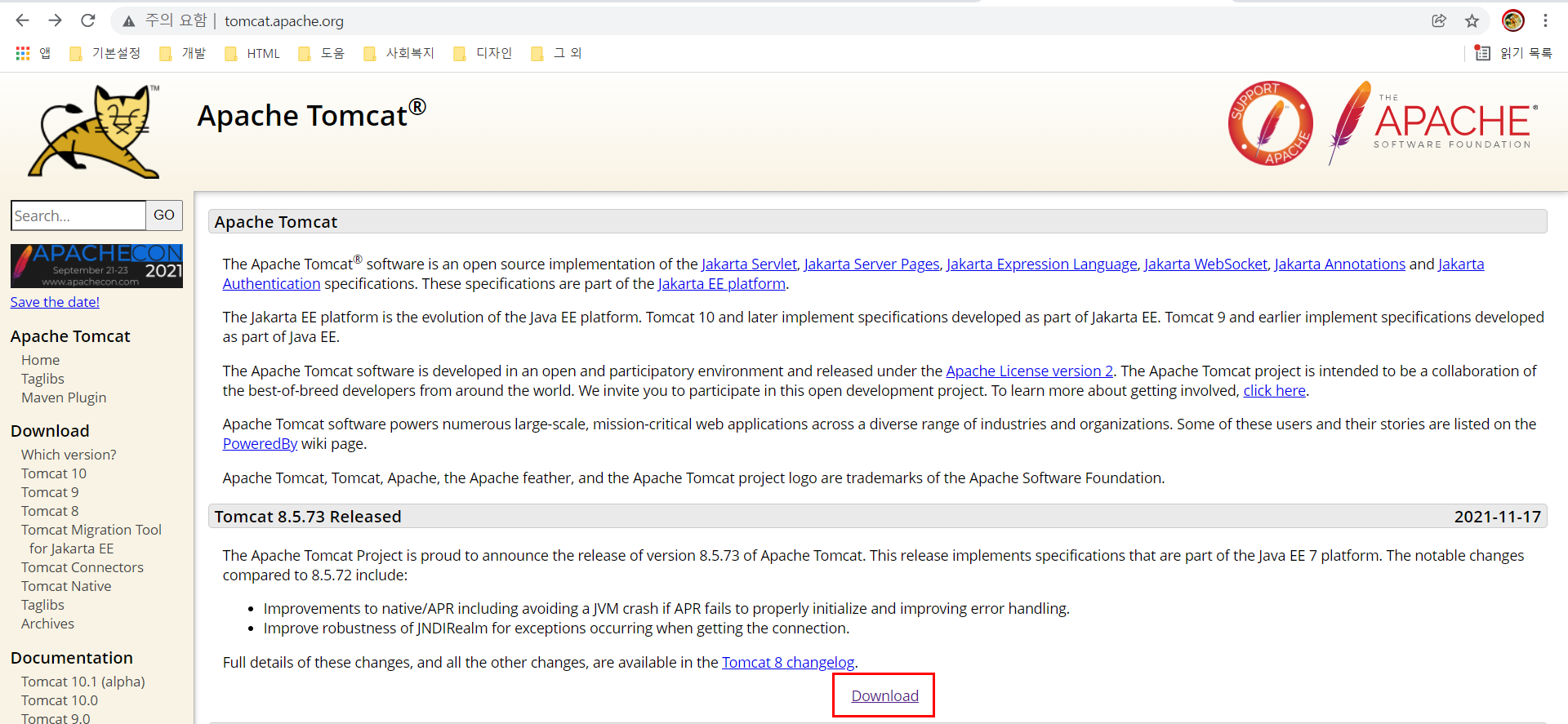Open the 그 외 bookmark folder
The height and width of the screenshot is (724, 1568).
(x=556, y=53)
